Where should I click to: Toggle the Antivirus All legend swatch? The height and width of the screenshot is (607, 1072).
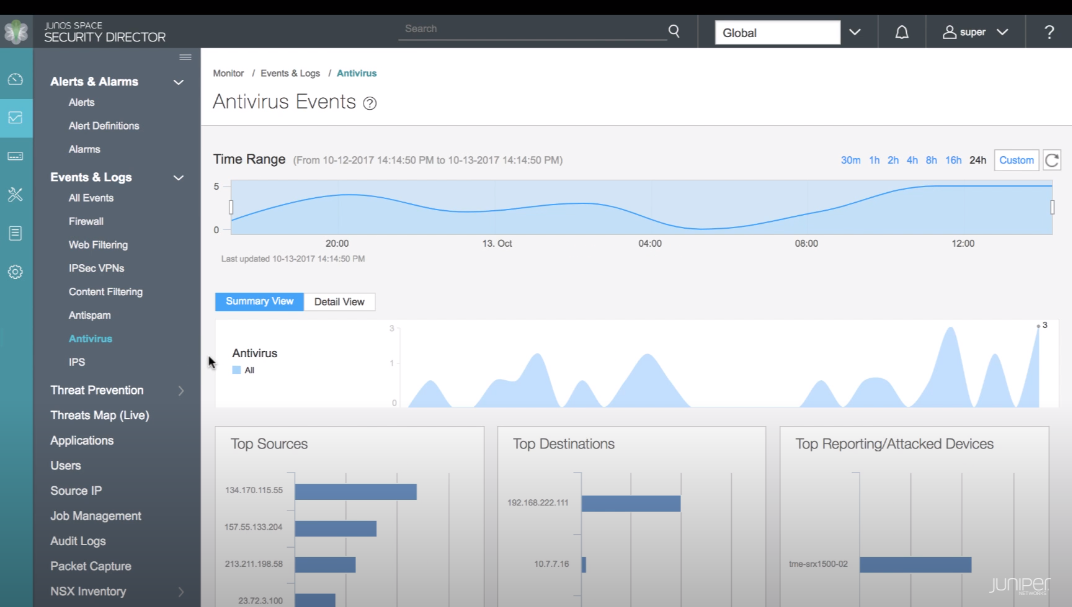coord(237,370)
